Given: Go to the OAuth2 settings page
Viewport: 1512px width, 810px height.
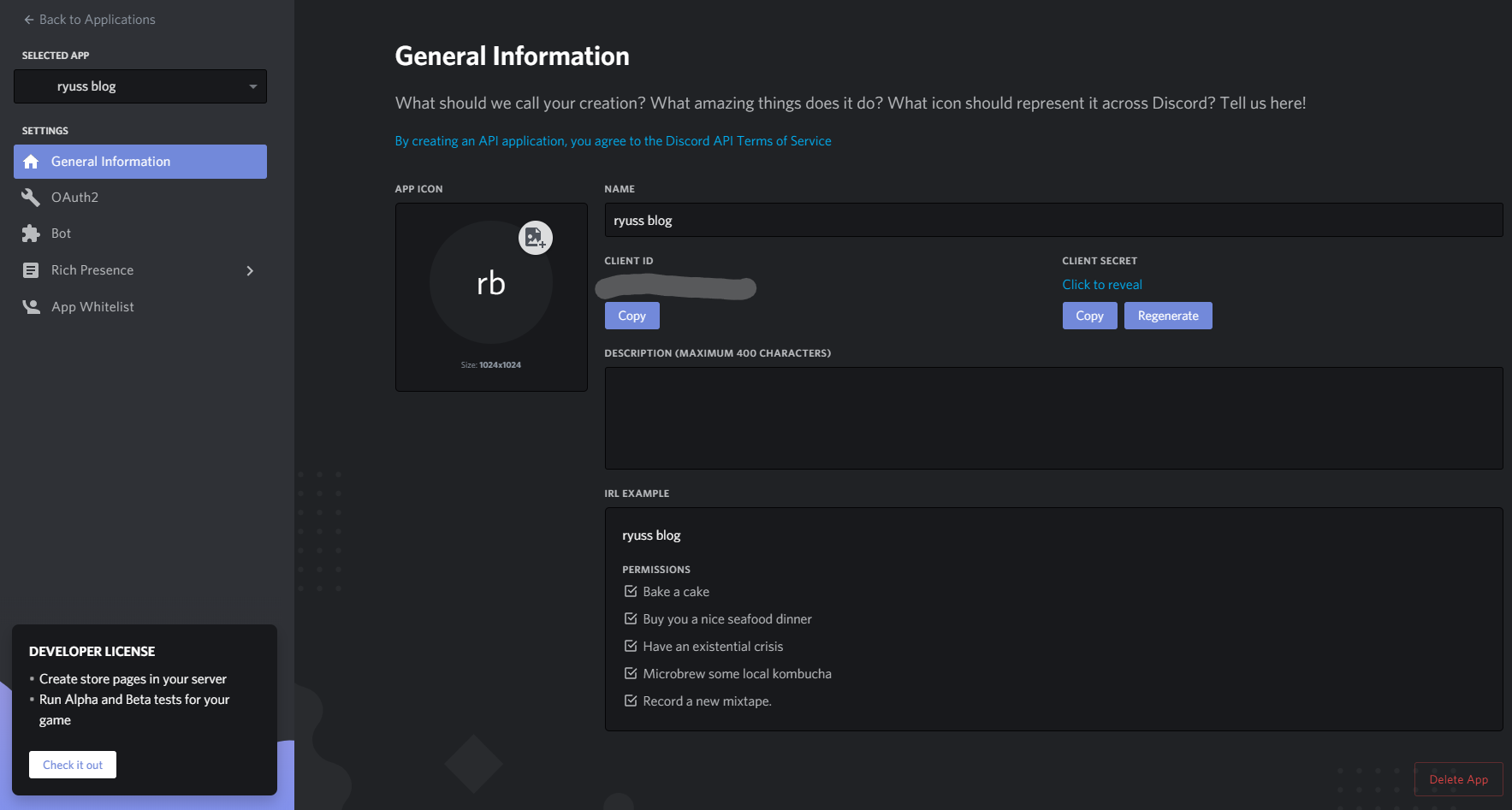Looking at the screenshot, I should click(140, 198).
